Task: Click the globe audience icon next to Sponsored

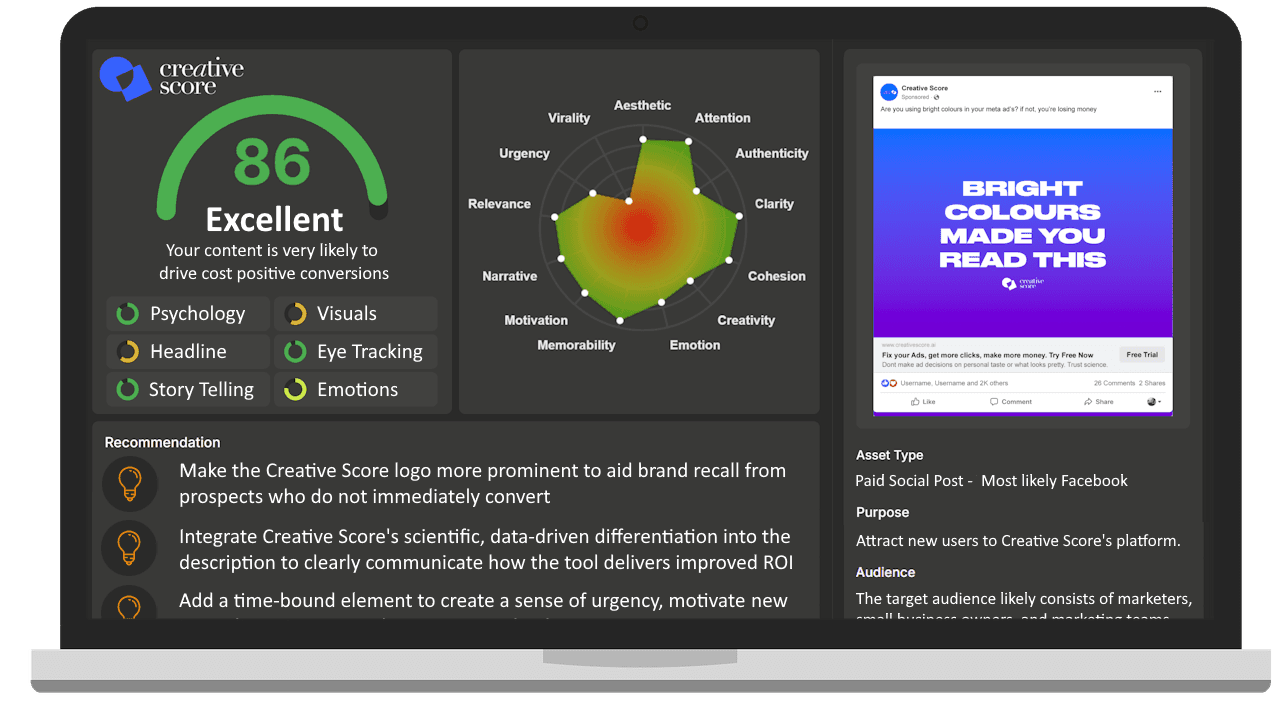Action: tap(936, 97)
